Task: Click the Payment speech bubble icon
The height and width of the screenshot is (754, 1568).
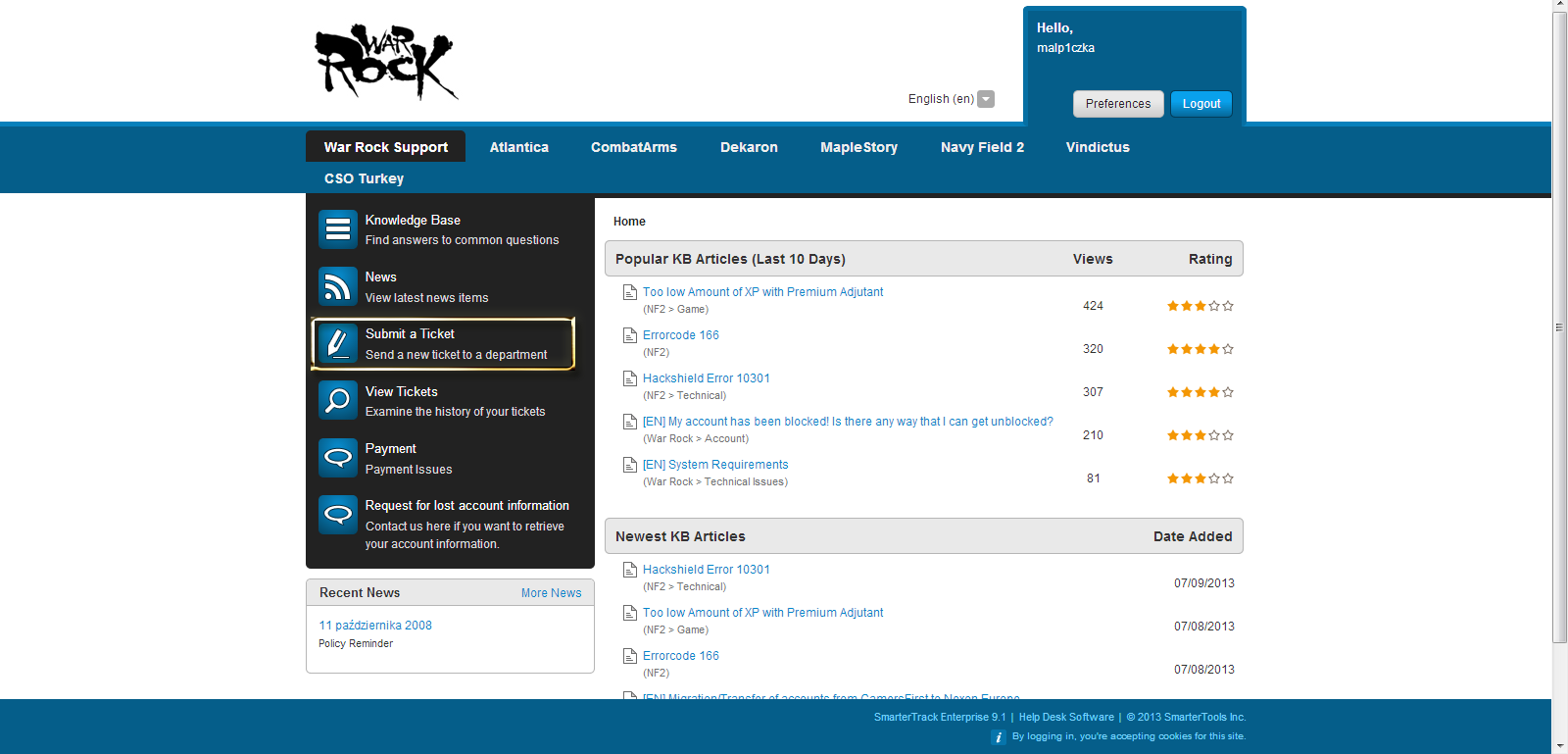Action: coord(338,457)
